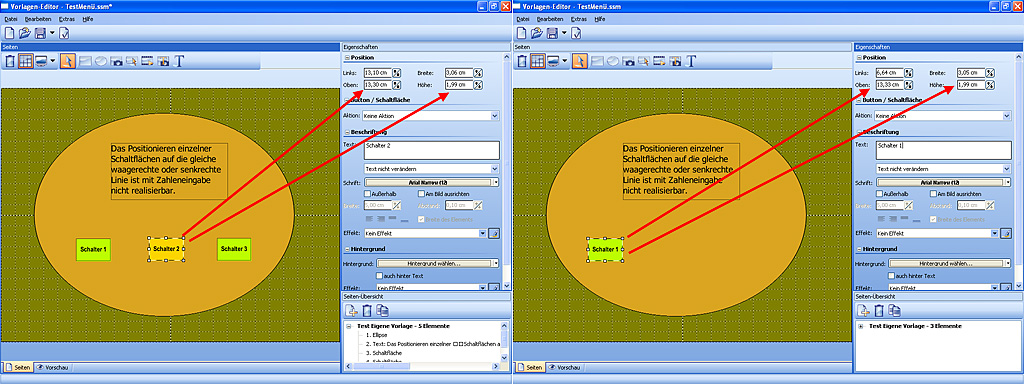
Task: Click Oben field showing 13,30 cm
Action: pyautogui.click(x=377, y=85)
